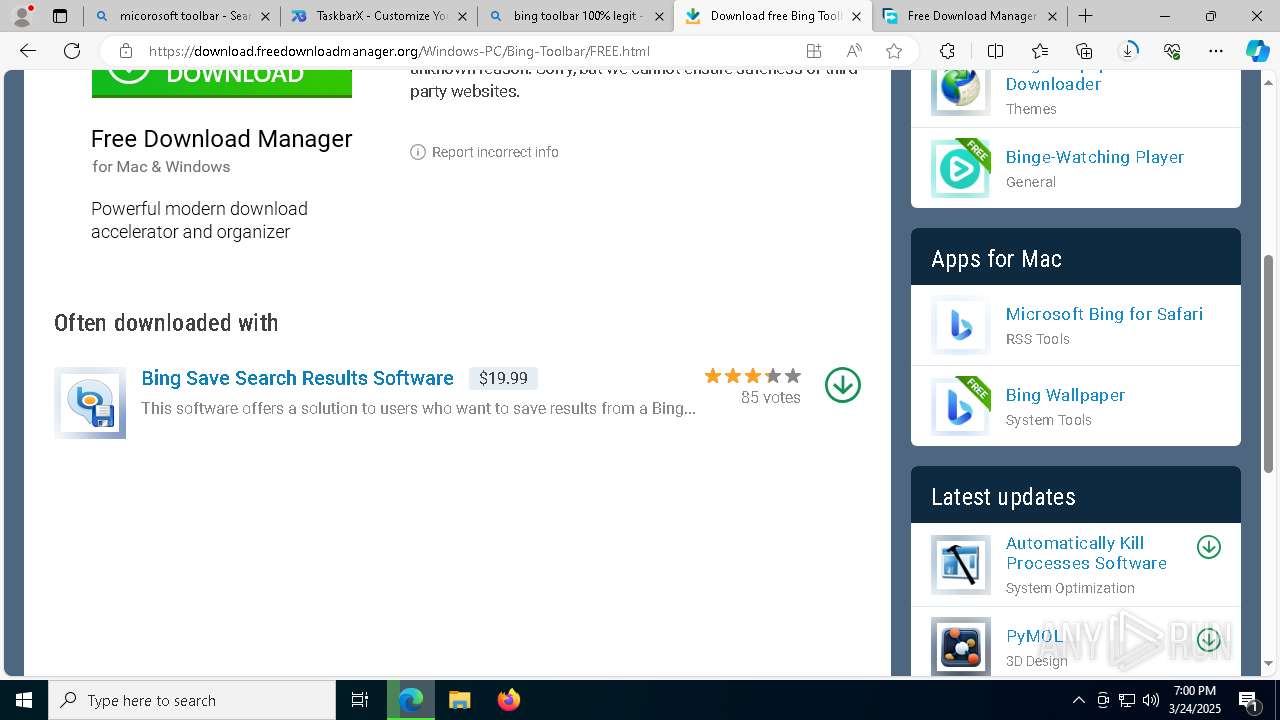Viewport: 1280px width, 720px height.
Task: Click download arrow beside PyMOL
Action: click(x=1209, y=640)
